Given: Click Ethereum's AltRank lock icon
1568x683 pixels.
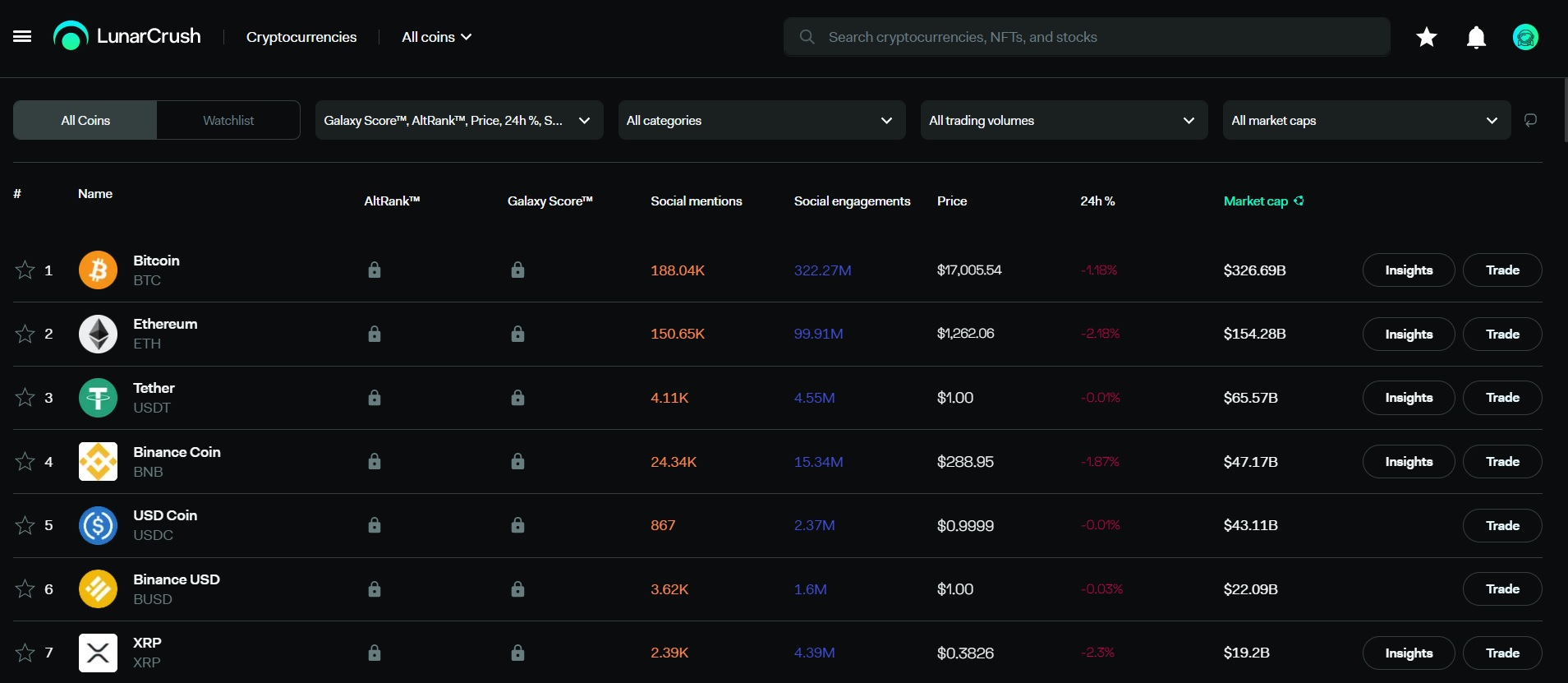Looking at the screenshot, I should click(375, 334).
